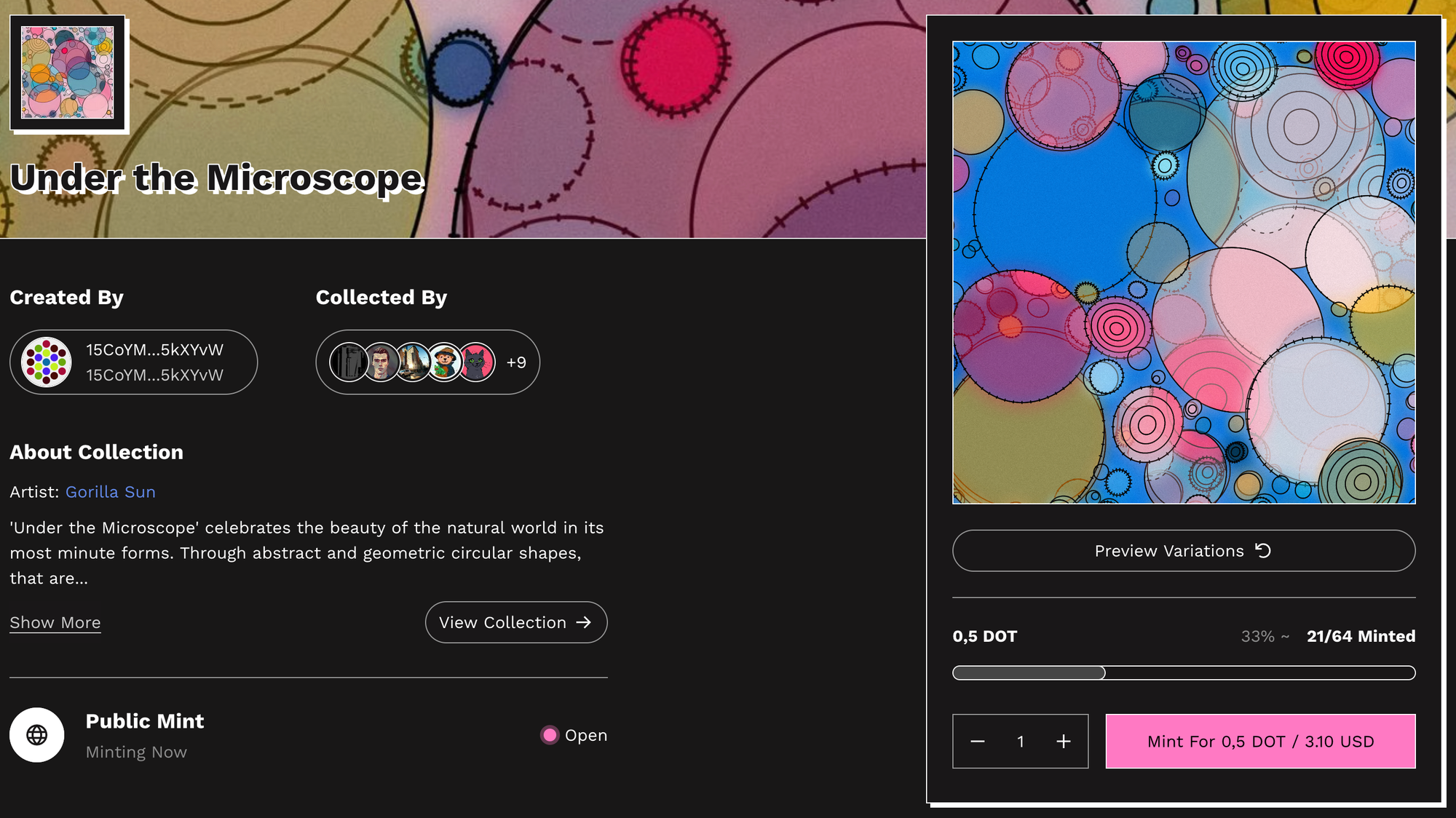Viewport: 1456px width, 818px height.
Task: Click the arrow icon in View Collection
Action: click(583, 622)
